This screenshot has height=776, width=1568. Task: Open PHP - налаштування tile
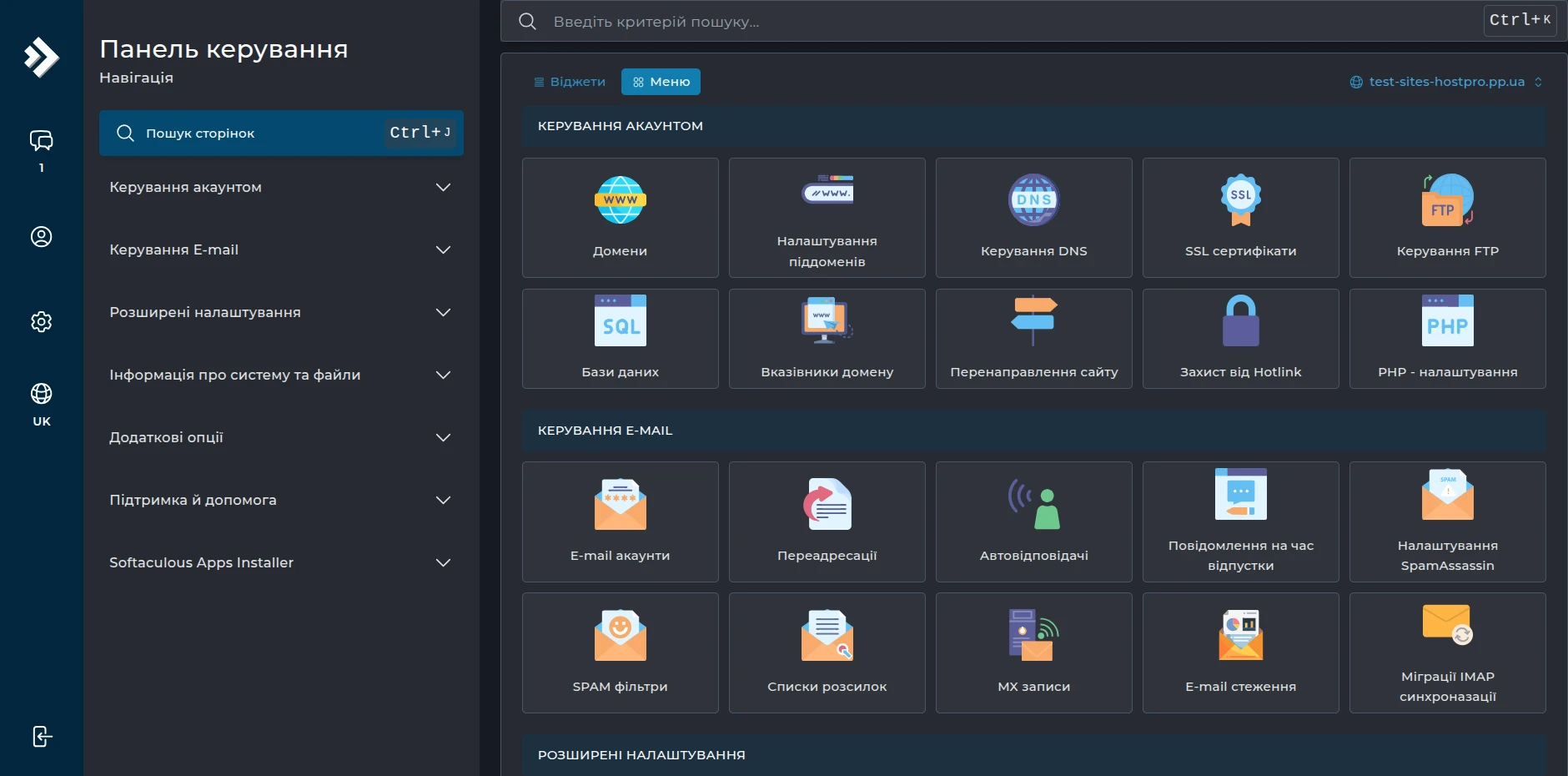pyautogui.click(x=1447, y=339)
